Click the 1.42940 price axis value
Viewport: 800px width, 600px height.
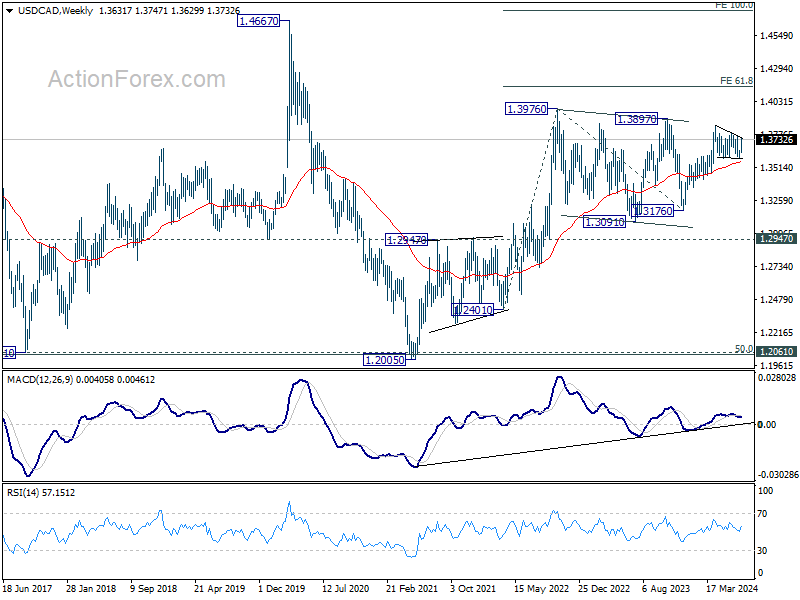pyautogui.click(x=777, y=68)
